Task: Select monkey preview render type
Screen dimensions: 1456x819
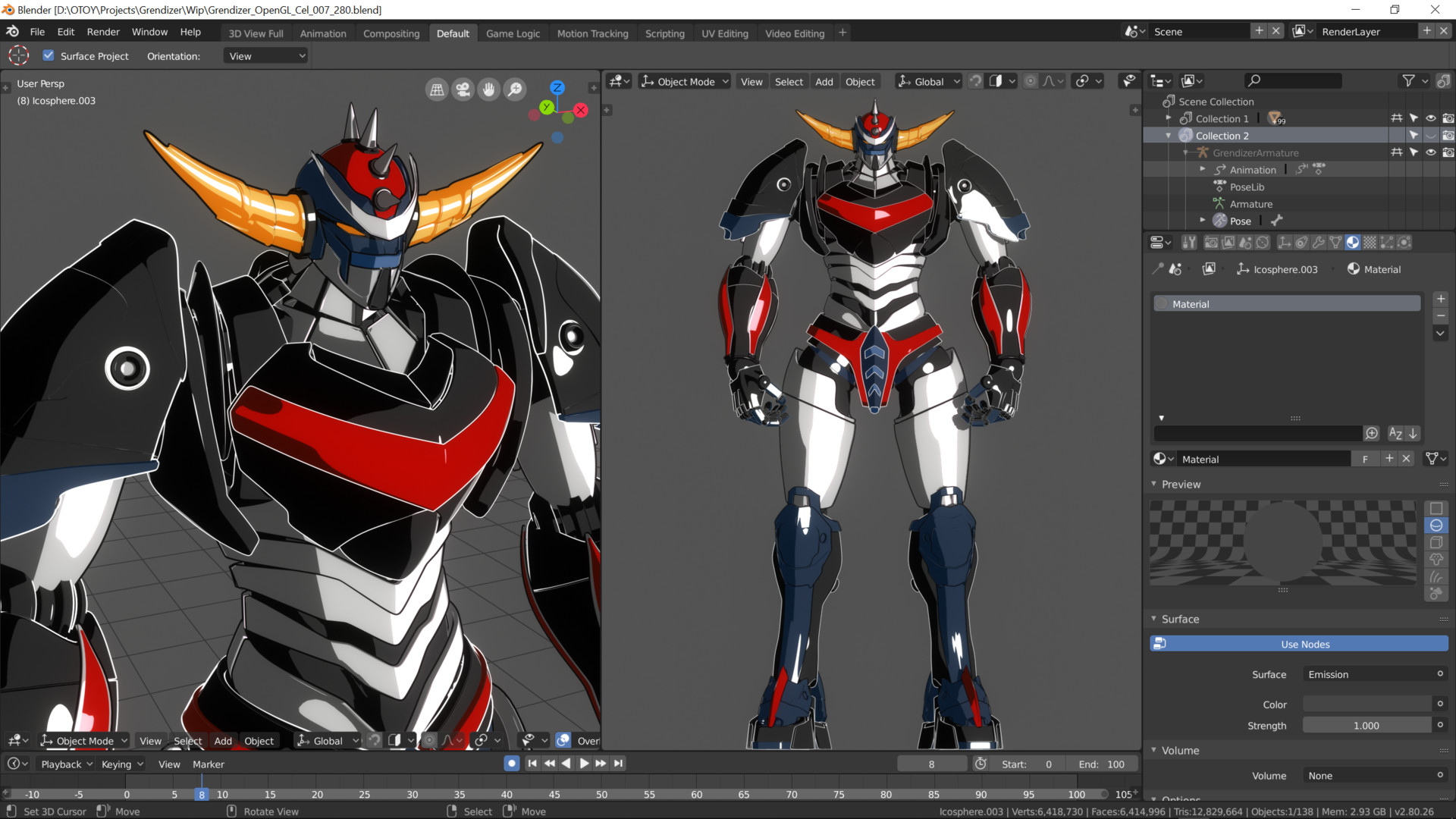Action: click(1436, 560)
